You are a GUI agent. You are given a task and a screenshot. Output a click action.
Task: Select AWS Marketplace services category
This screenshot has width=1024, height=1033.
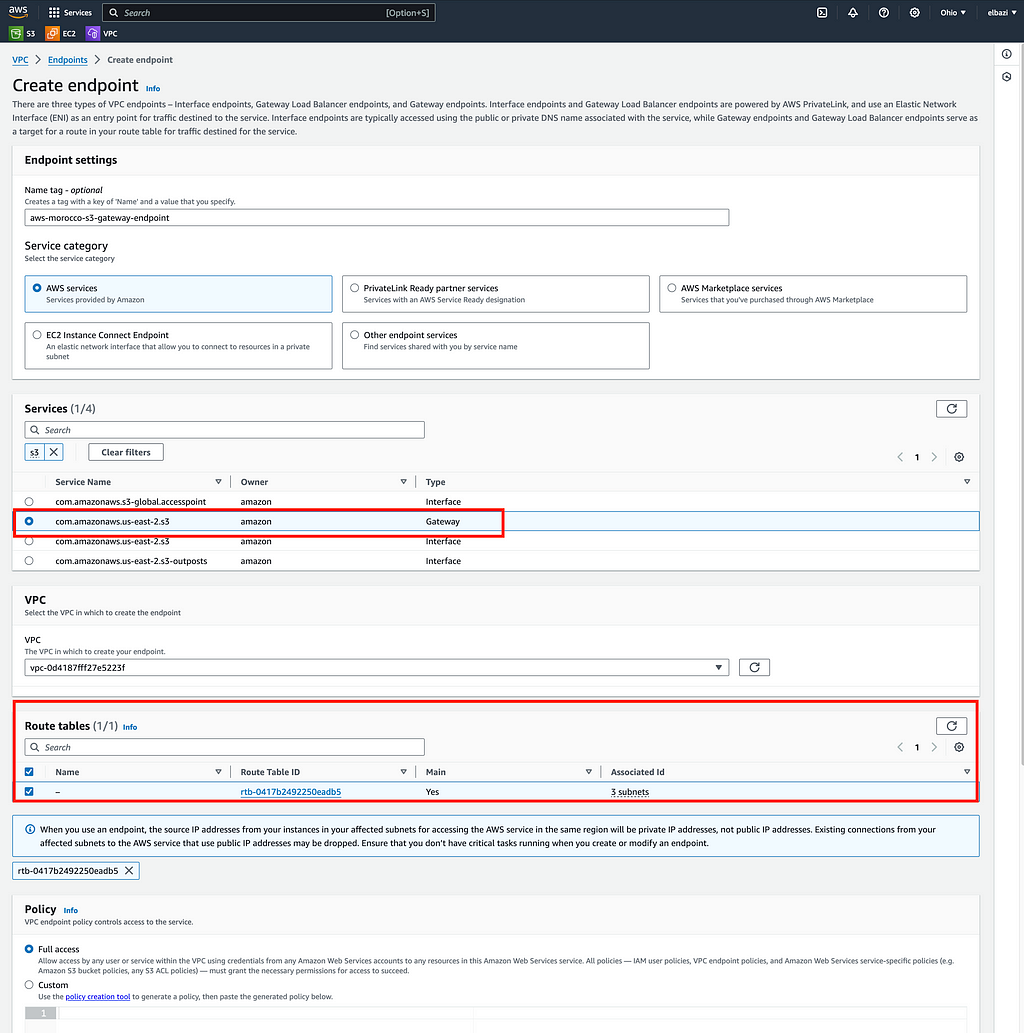[813, 294]
